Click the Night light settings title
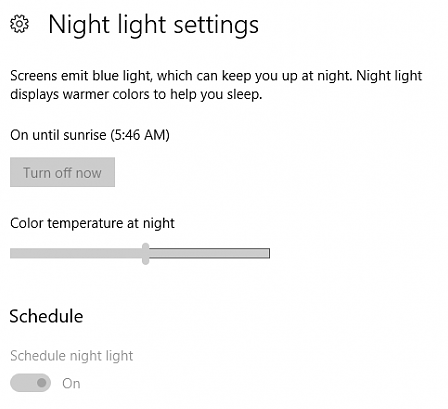 (153, 25)
